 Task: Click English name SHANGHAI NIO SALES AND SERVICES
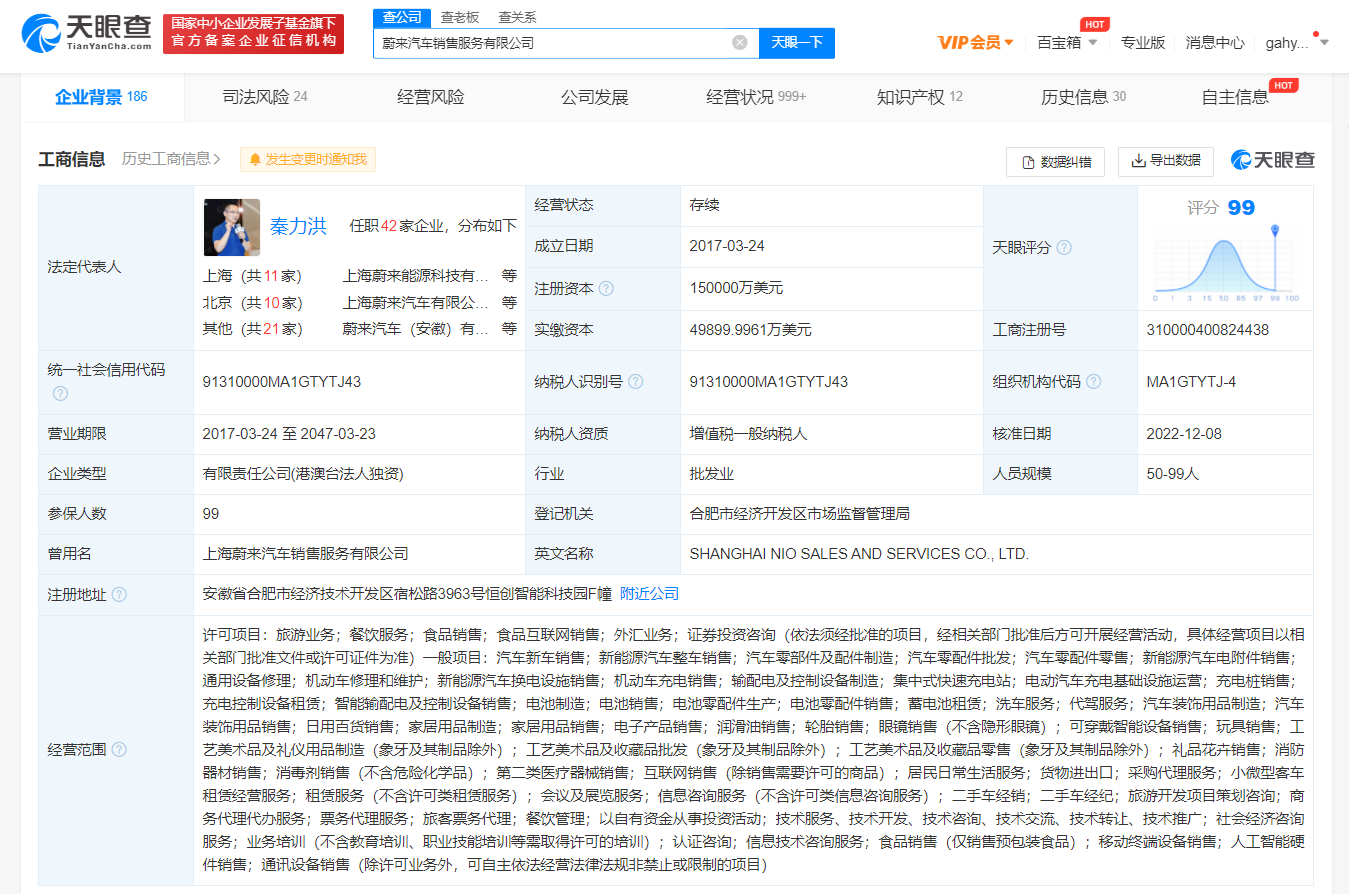point(859,554)
